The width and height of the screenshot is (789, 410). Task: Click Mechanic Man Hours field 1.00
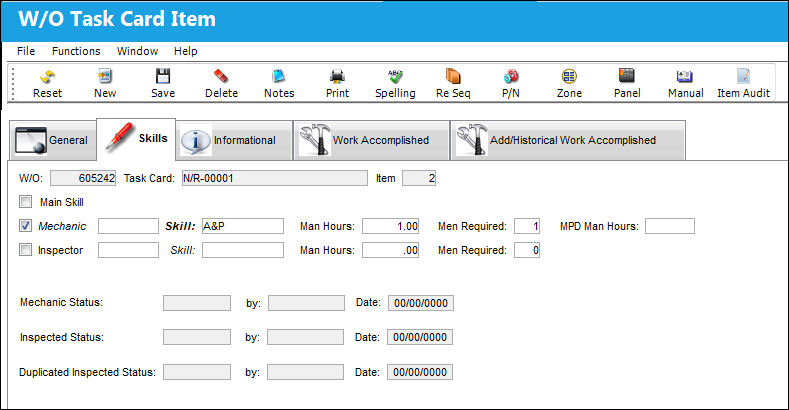click(x=390, y=226)
